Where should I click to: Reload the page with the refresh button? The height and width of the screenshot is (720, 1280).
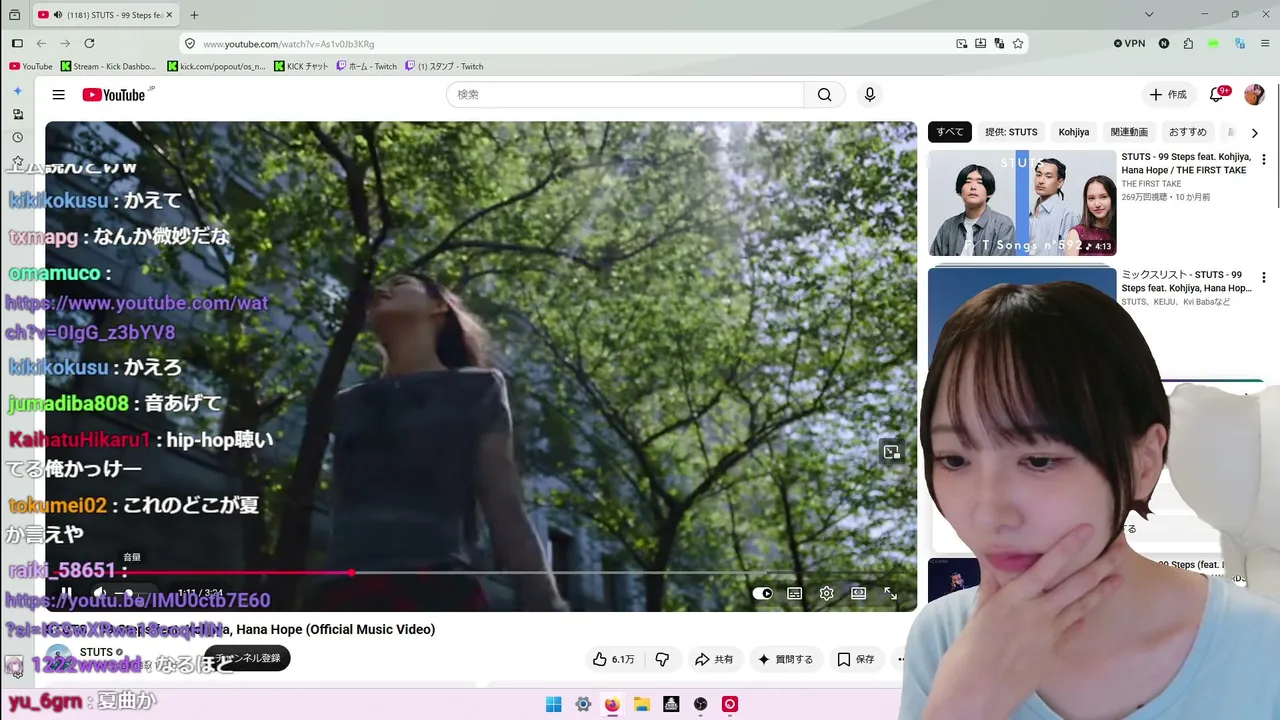point(89,44)
